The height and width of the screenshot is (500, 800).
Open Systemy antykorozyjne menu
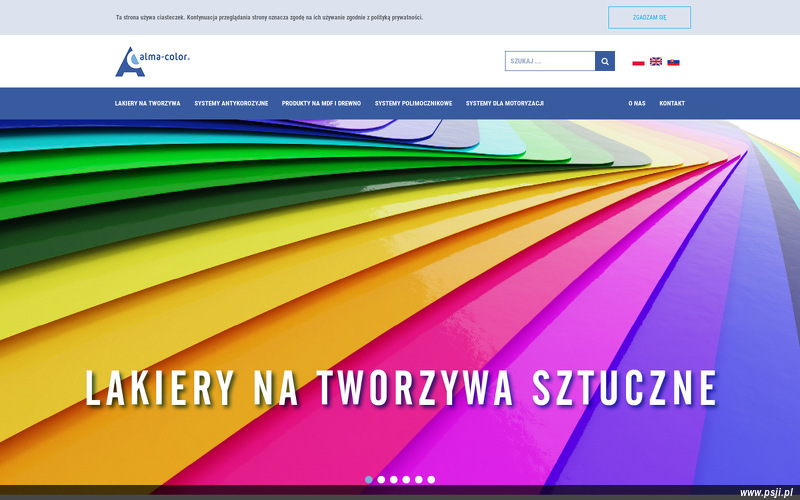click(x=231, y=104)
